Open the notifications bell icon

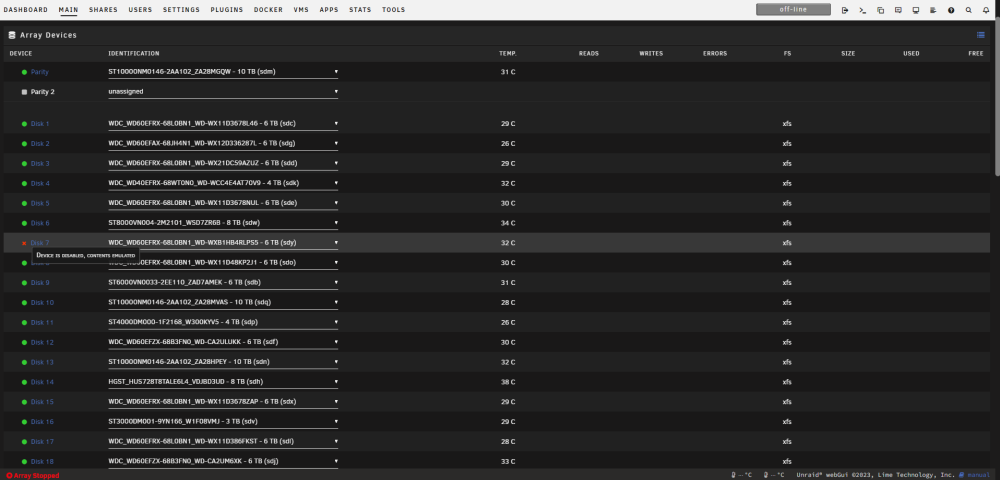click(986, 10)
